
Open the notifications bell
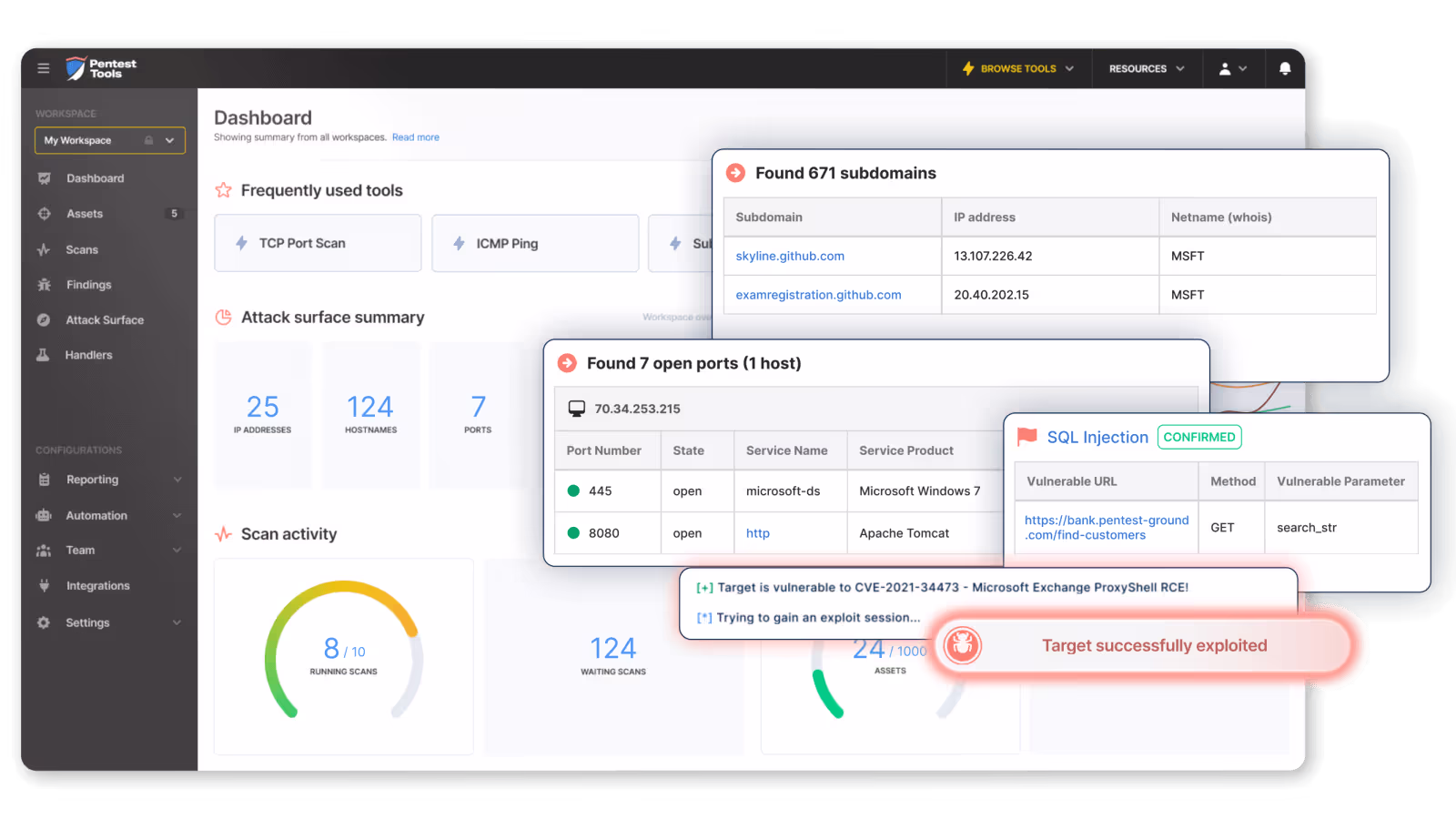click(x=1285, y=68)
